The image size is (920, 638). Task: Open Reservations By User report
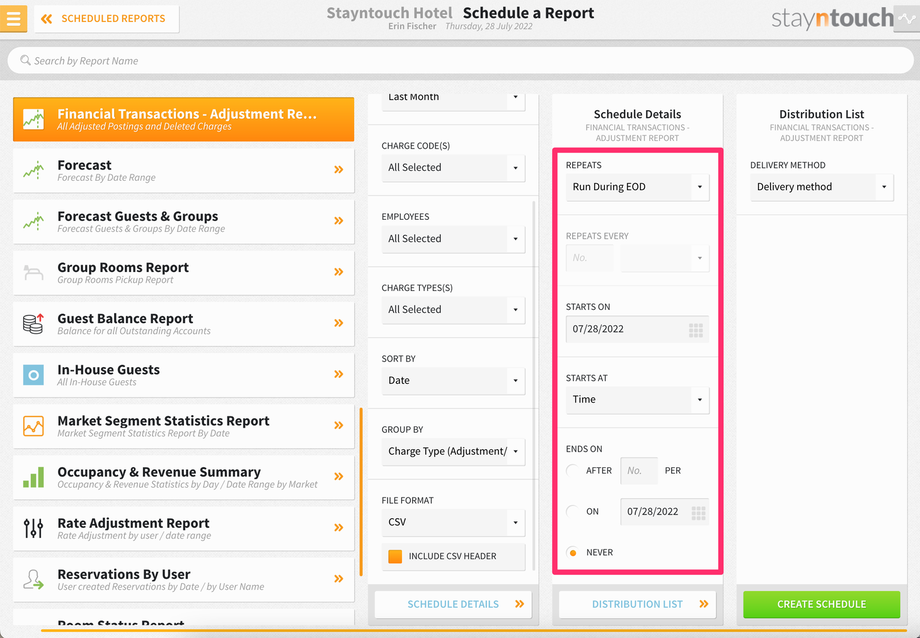[x=184, y=579]
